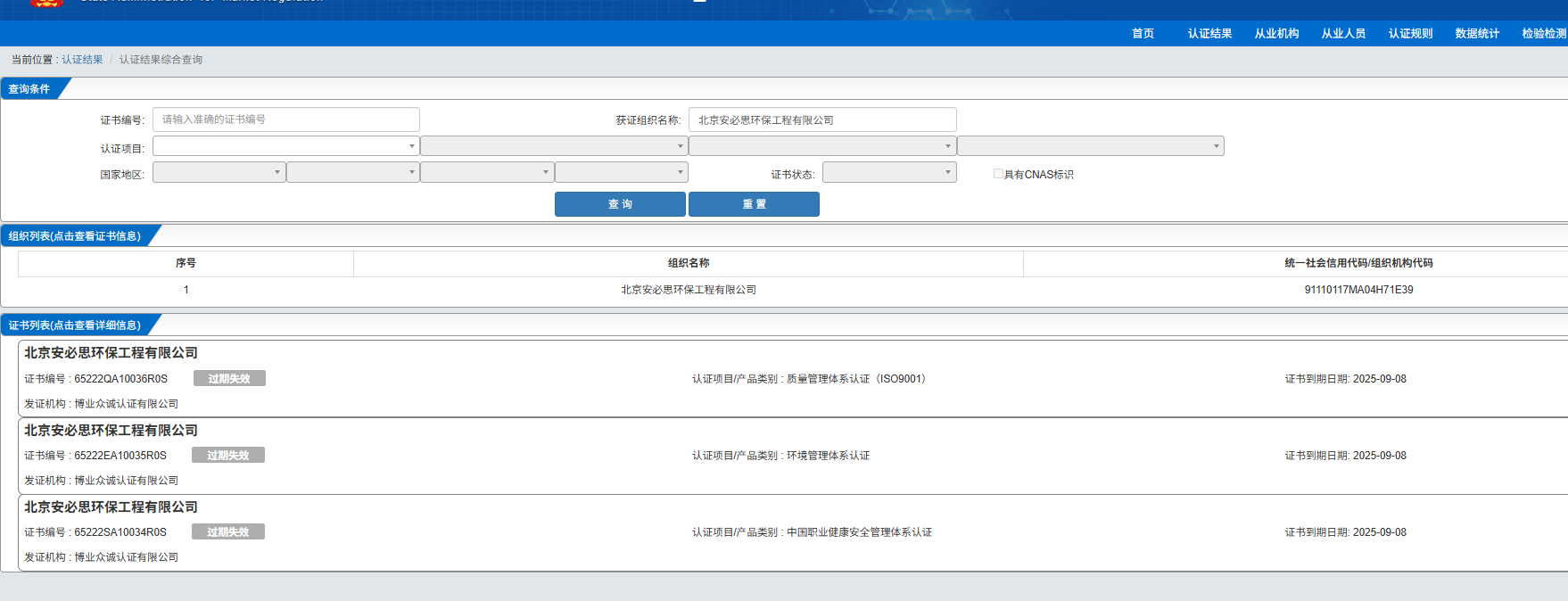Viewport: 1568px width, 601px height.
Task: Select organization row 北京安必思环保工程有限公司 in table
Action: 689,290
